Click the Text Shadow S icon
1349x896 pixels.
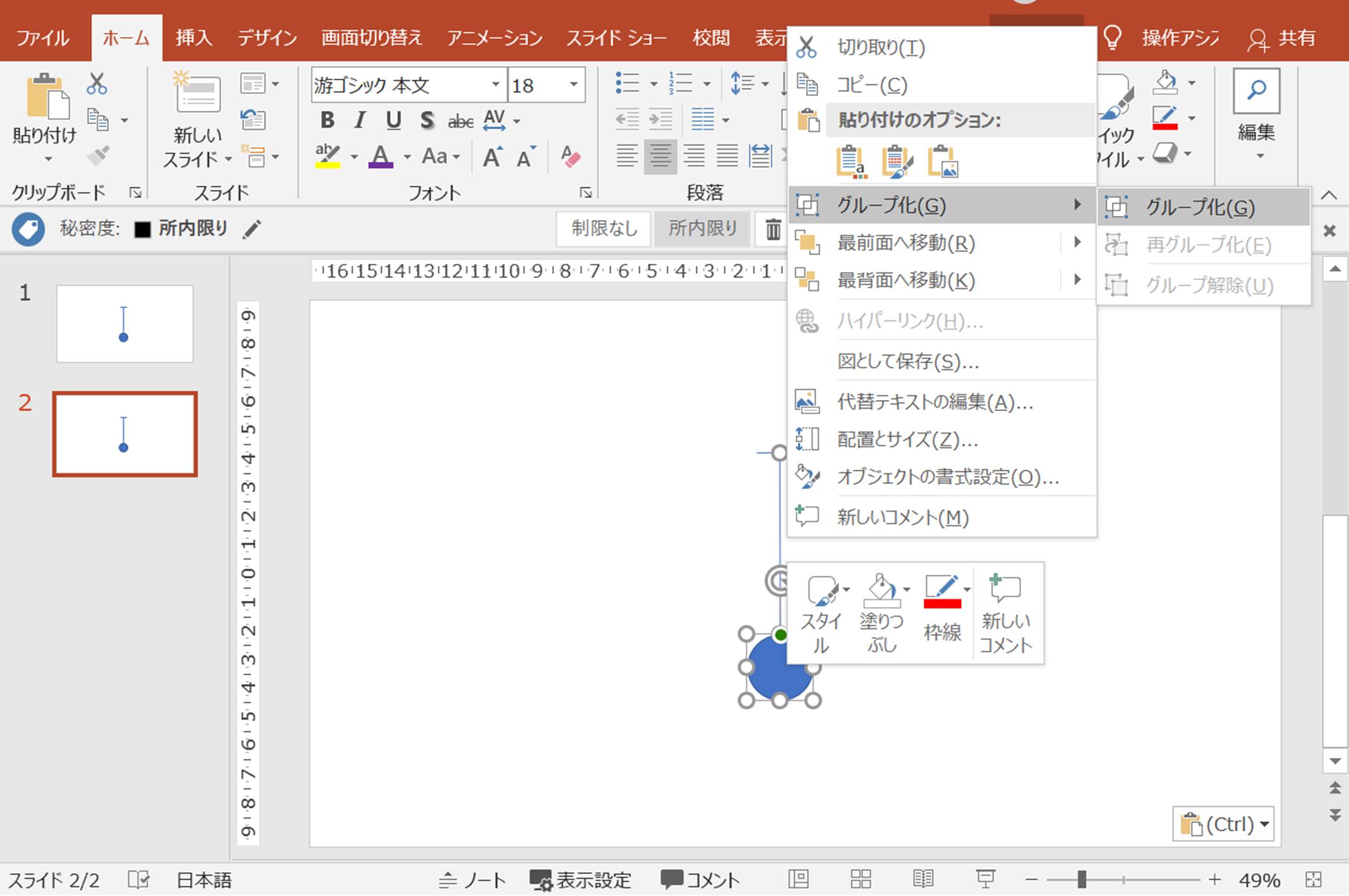click(427, 121)
